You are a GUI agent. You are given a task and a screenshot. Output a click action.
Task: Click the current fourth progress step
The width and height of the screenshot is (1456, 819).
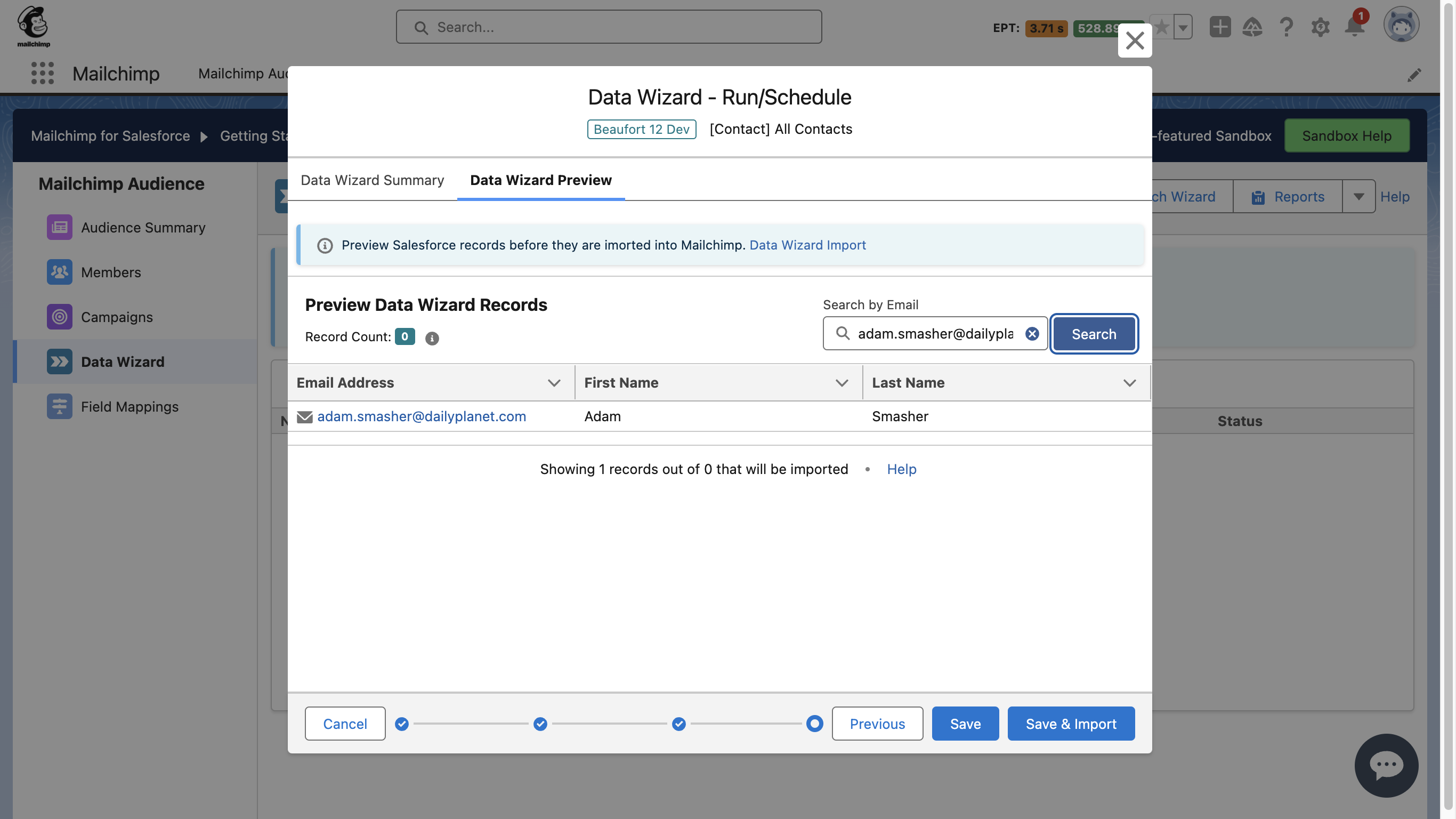click(x=814, y=724)
